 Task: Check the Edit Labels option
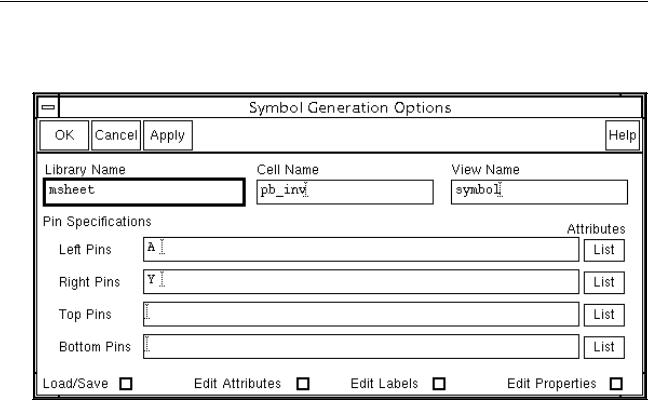click(x=439, y=384)
